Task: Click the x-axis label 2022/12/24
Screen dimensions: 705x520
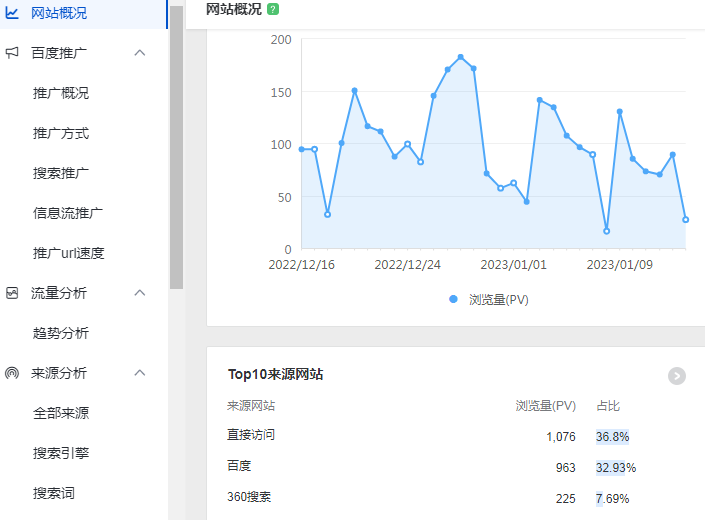Action: (x=407, y=265)
